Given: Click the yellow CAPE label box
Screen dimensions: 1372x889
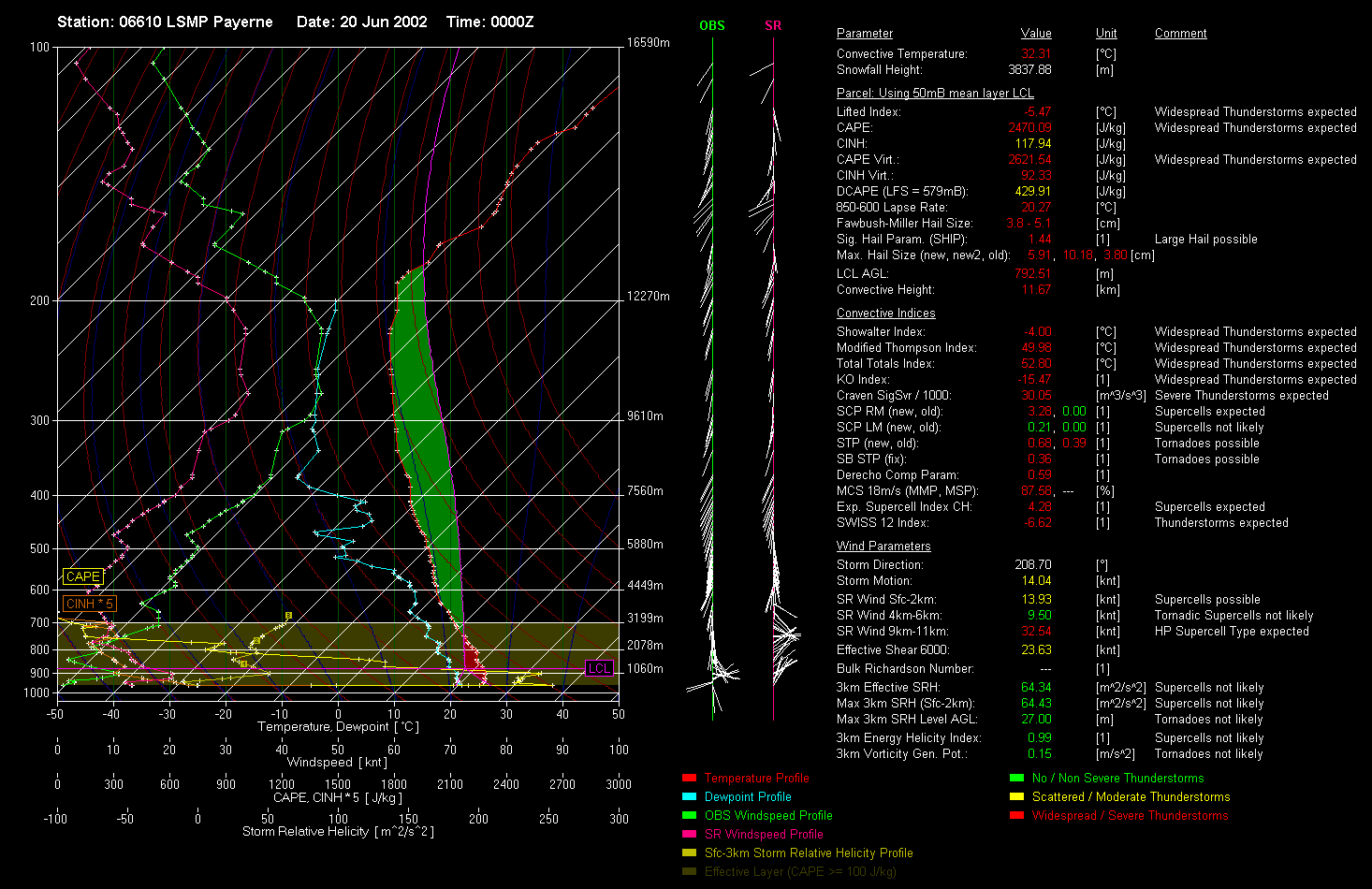Looking at the screenshot, I should click(82, 577).
